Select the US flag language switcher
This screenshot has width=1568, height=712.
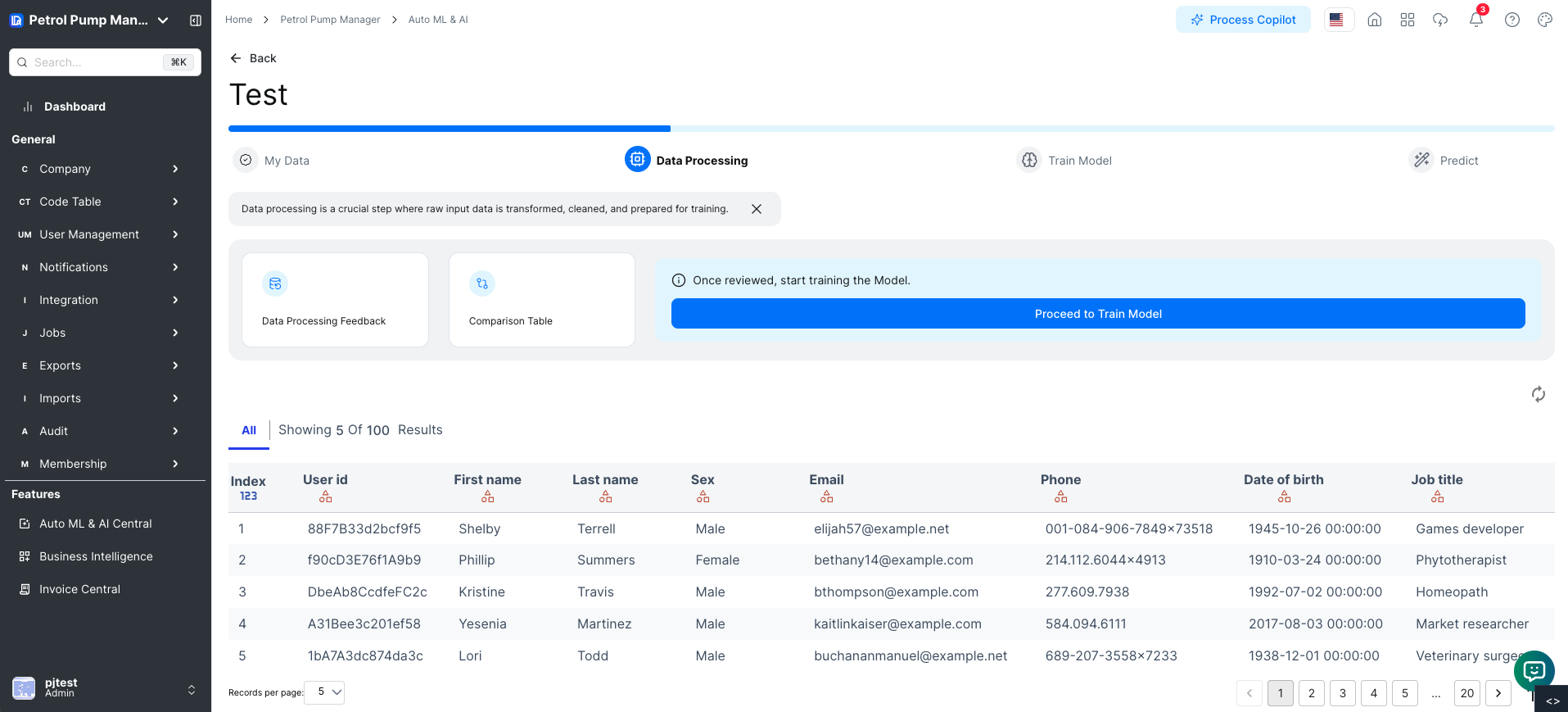(1336, 20)
